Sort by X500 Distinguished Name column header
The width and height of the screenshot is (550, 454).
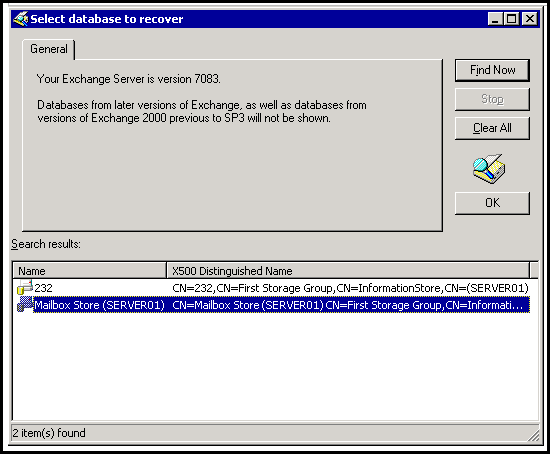348,271
